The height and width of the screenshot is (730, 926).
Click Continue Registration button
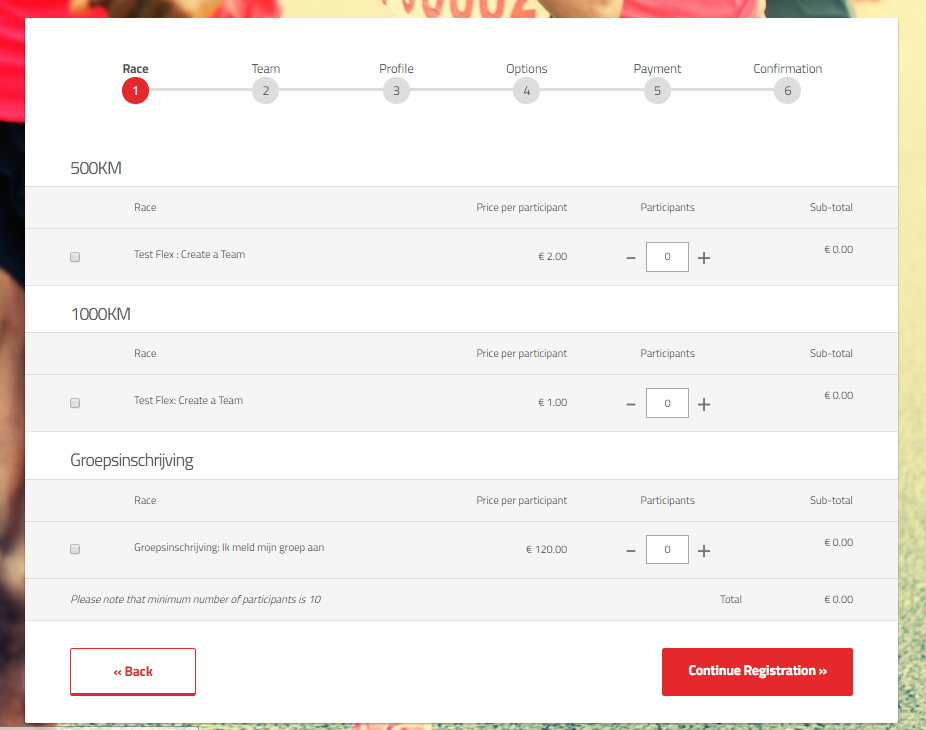[x=757, y=672]
